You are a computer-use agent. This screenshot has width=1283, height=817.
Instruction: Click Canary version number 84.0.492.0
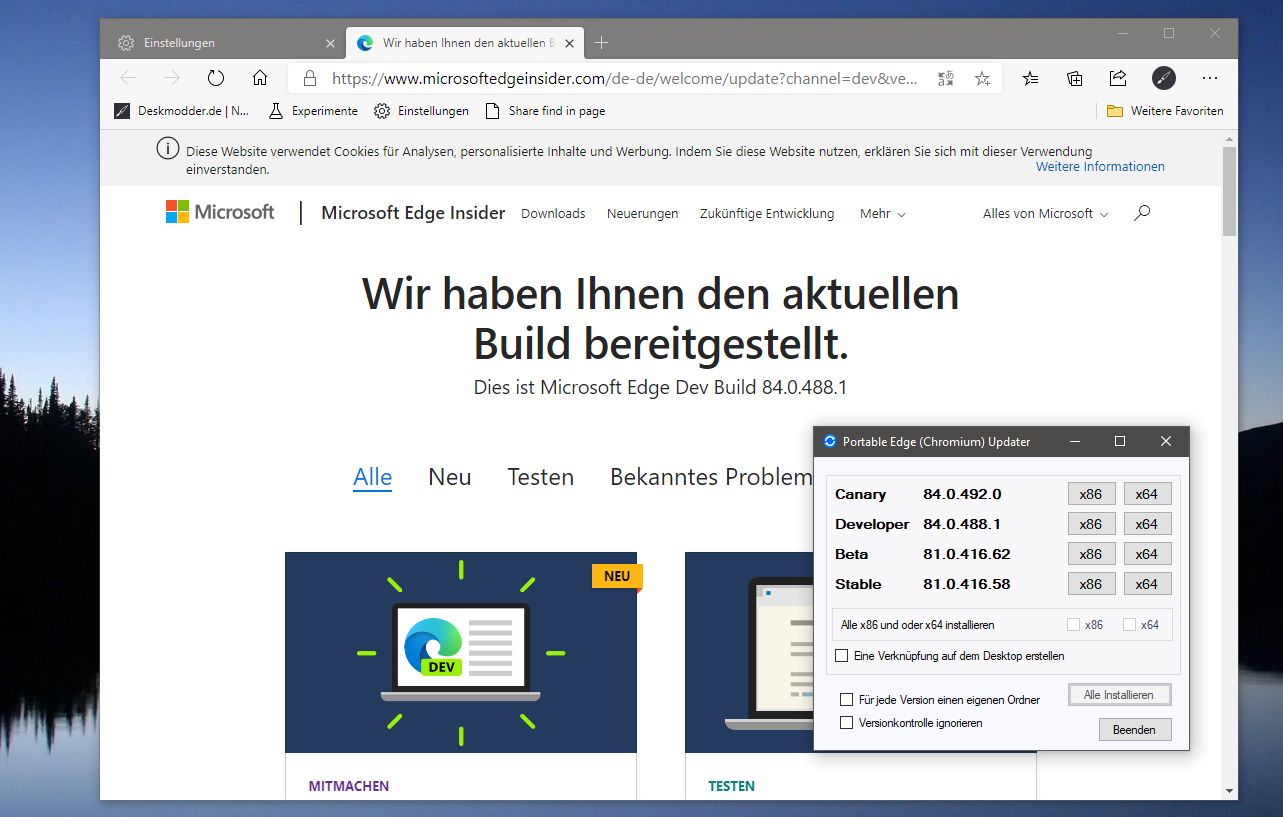(962, 494)
